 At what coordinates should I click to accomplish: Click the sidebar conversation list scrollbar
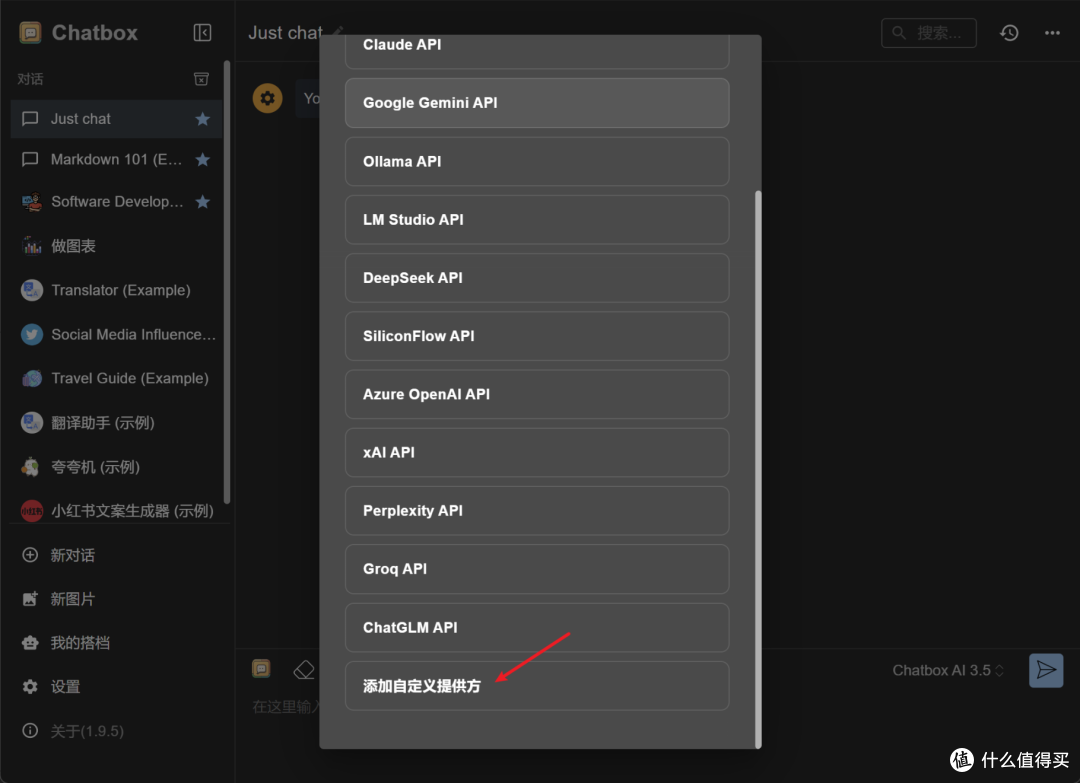pos(227,282)
